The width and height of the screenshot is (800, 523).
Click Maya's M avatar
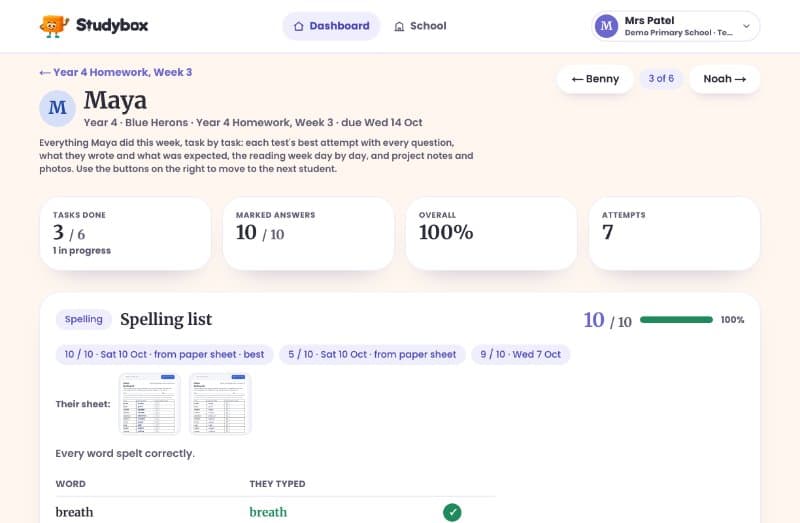(58, 108)
